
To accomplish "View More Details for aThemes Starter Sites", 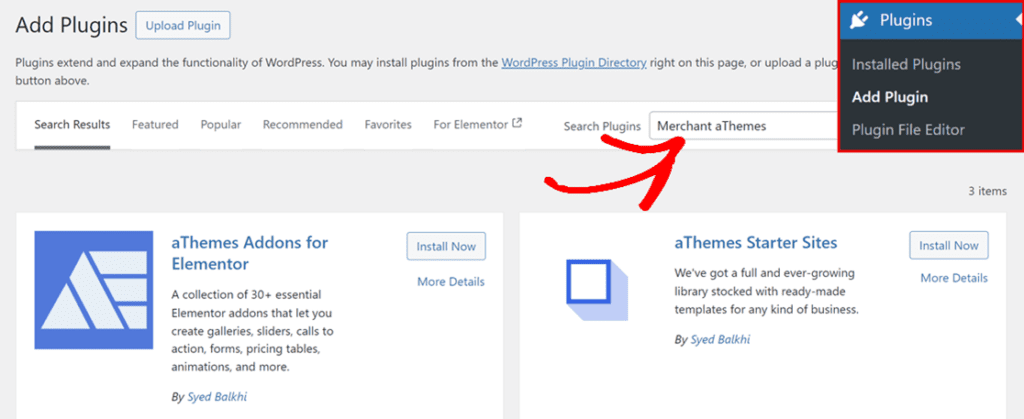I will pyautogui.click(x=953, y=278).
